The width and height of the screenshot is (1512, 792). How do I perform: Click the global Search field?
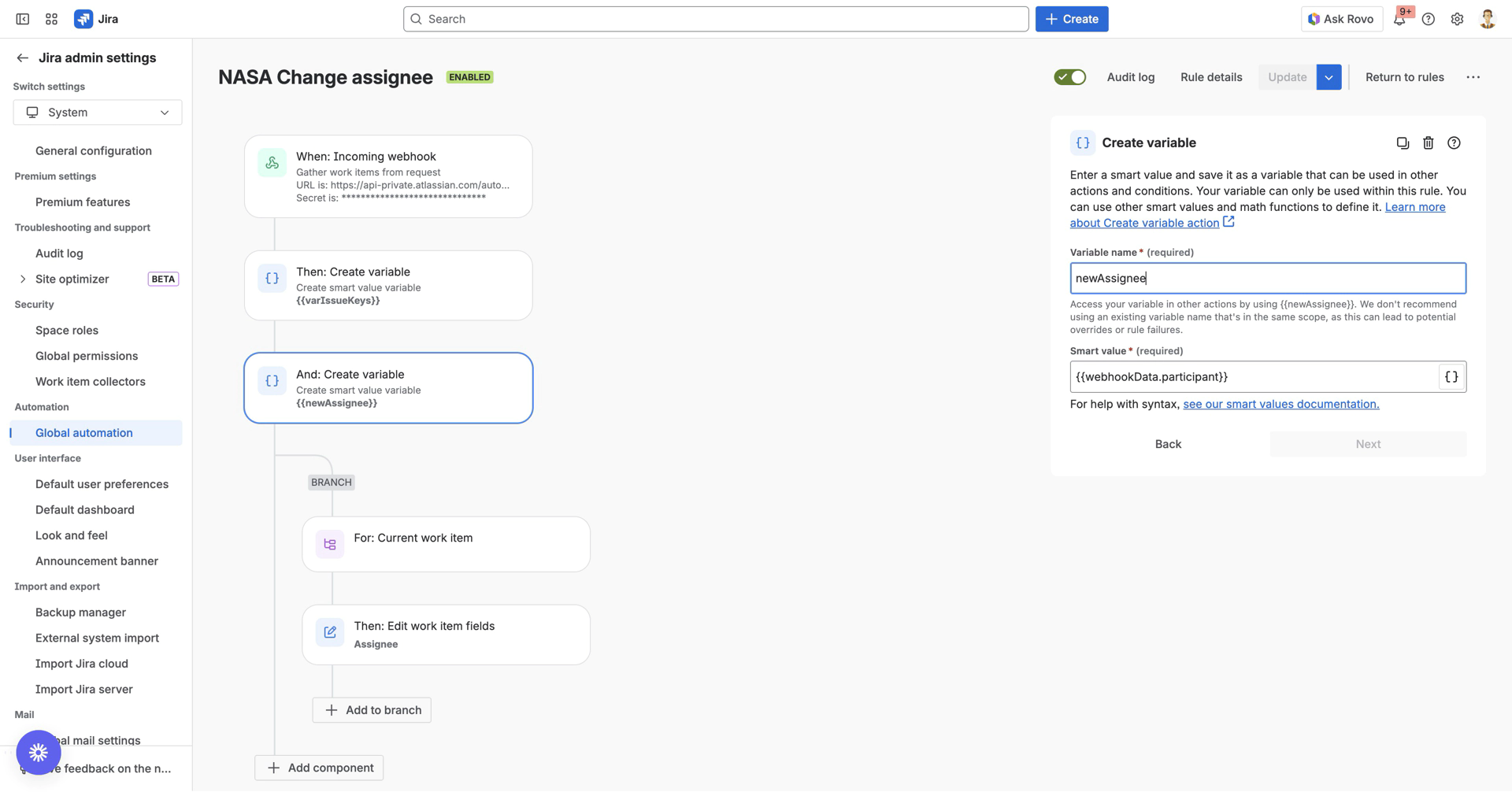[x=715, y=18]
